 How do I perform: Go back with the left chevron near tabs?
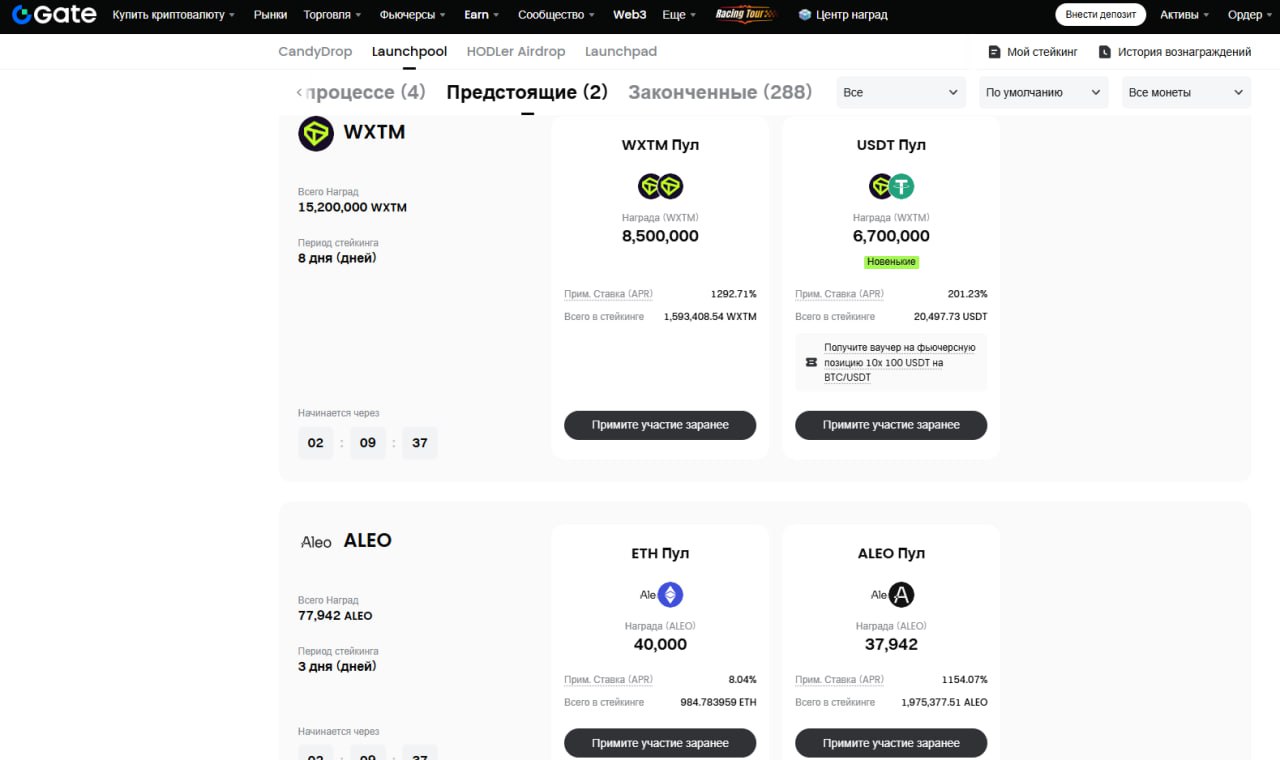(299, 92)
